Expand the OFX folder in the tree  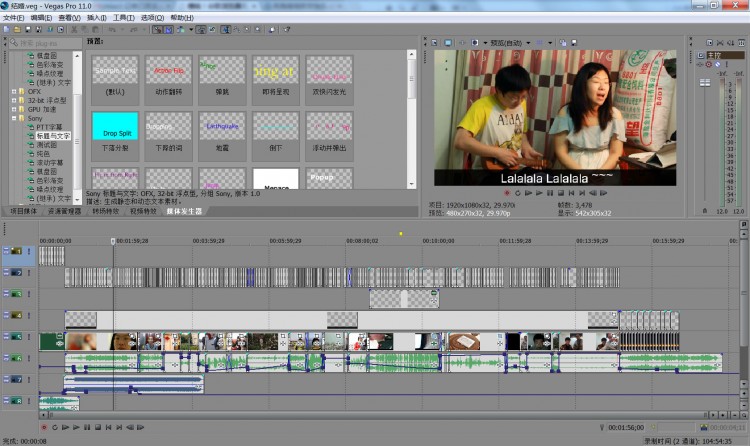(x=14, y=91)
